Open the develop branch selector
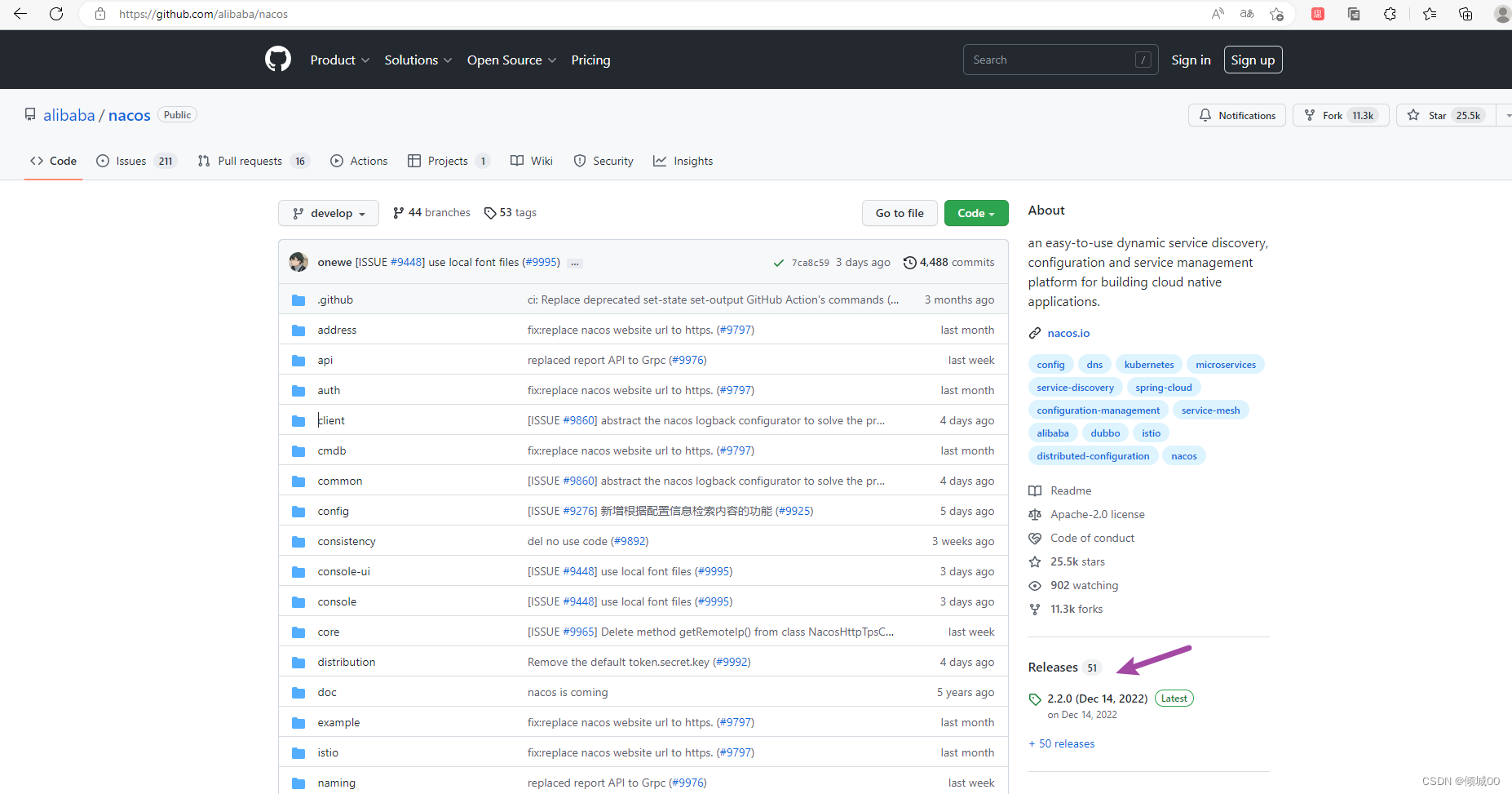1512x794 pixels. coord(329,213)
